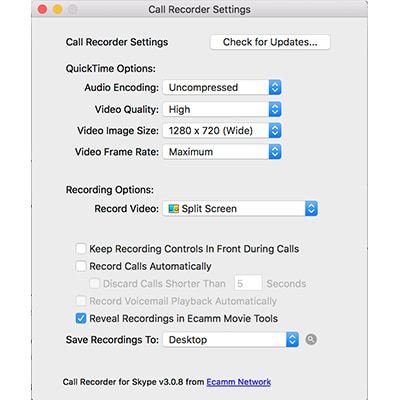Enable Record Calls Automatically checkbox

click(81, 266)
